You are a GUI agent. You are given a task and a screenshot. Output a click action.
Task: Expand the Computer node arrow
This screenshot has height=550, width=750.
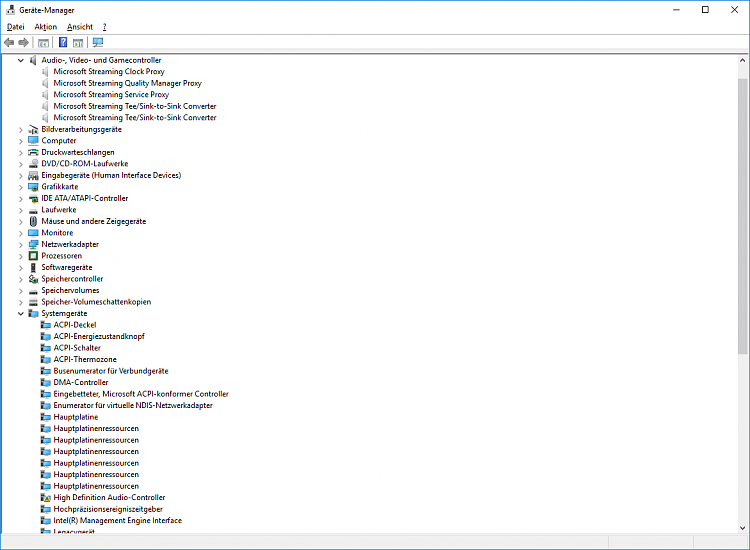[x=21, y=141]
